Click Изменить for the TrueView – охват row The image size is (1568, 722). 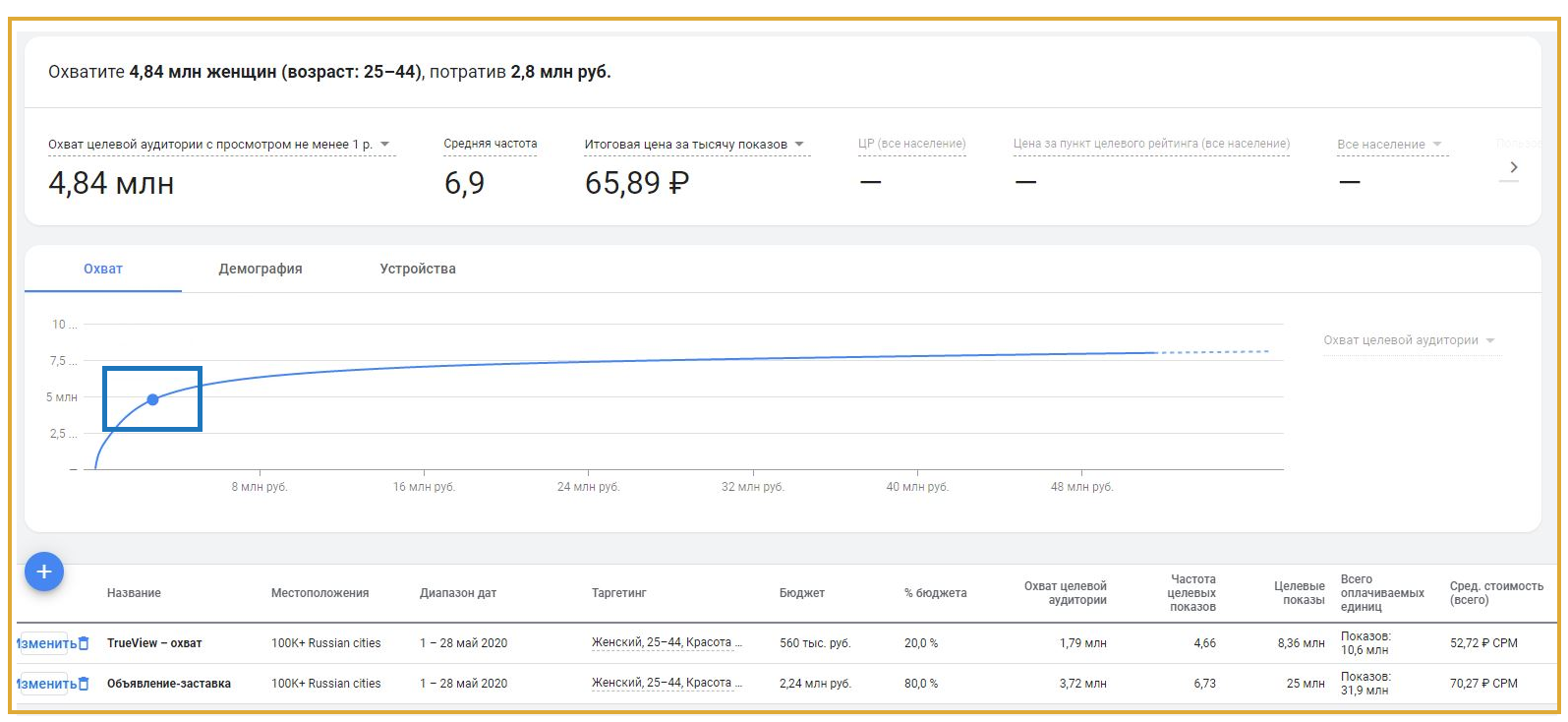[45, 643]
